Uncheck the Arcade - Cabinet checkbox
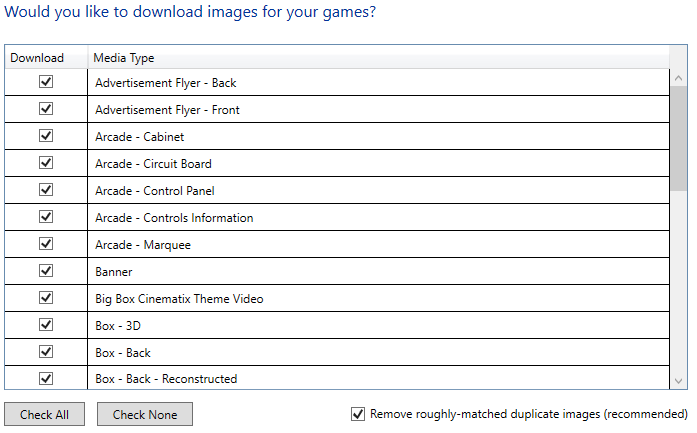Image resolution: width=697 pixels, height=433 pixels. [46, 136]
